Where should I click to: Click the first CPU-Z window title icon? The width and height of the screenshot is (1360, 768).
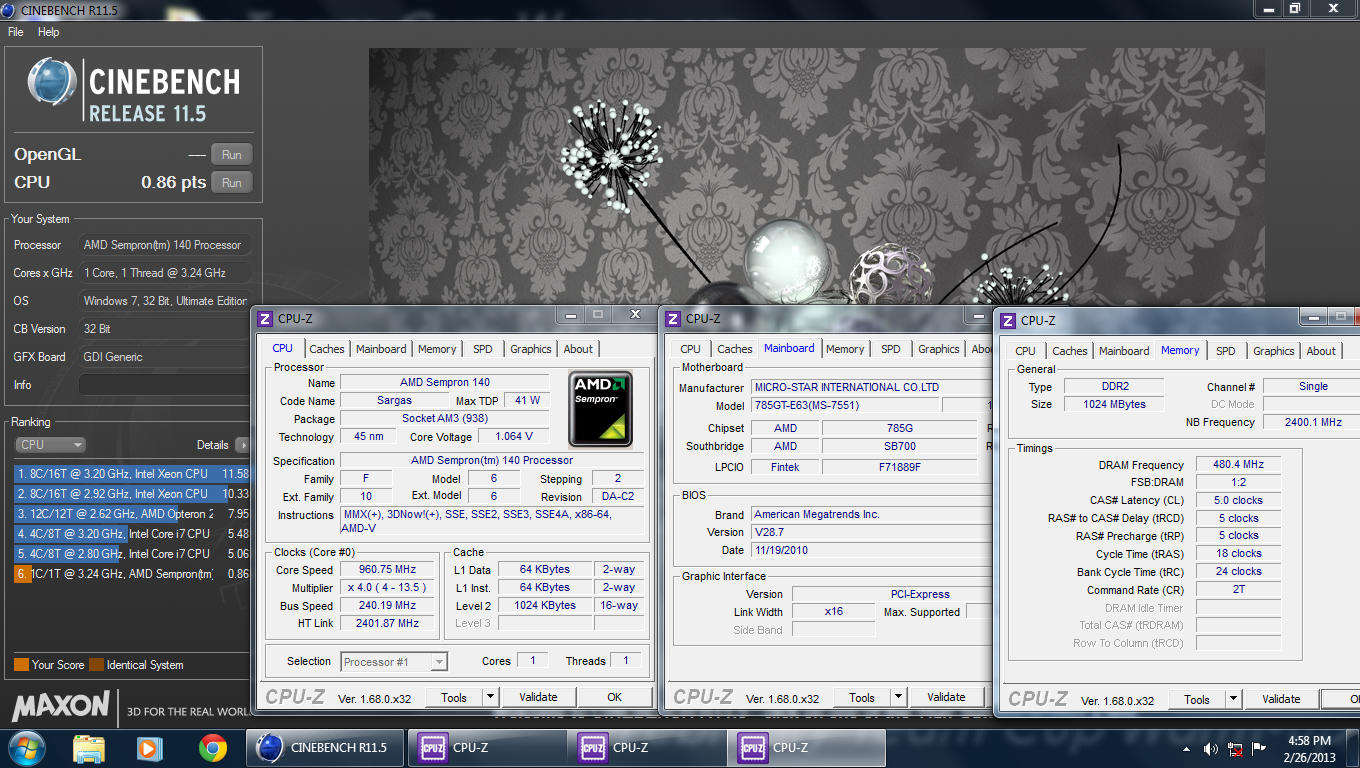click(x=265, y=319)
